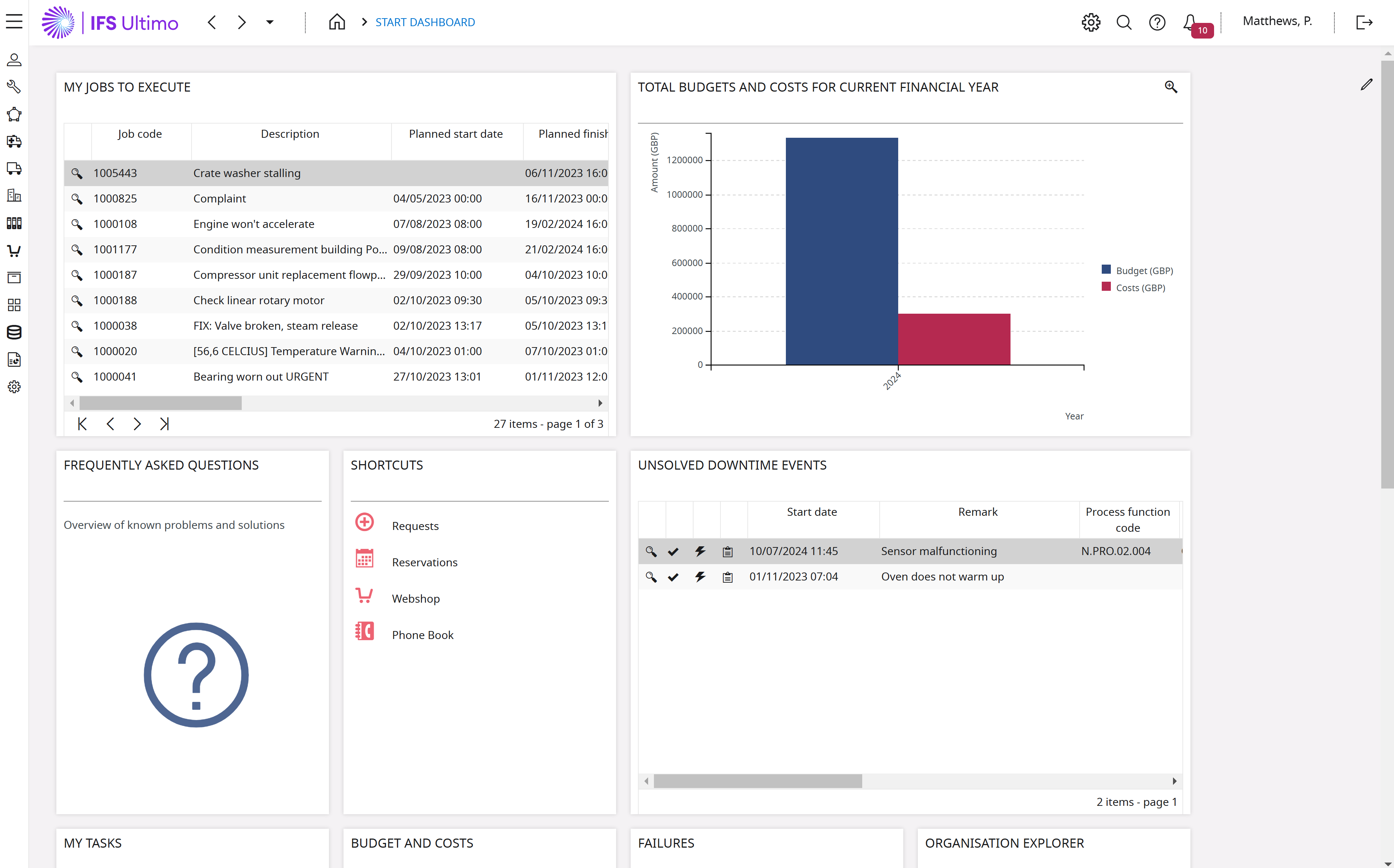
Task: Jump to last page of jobs
Action: click(164, 424)
